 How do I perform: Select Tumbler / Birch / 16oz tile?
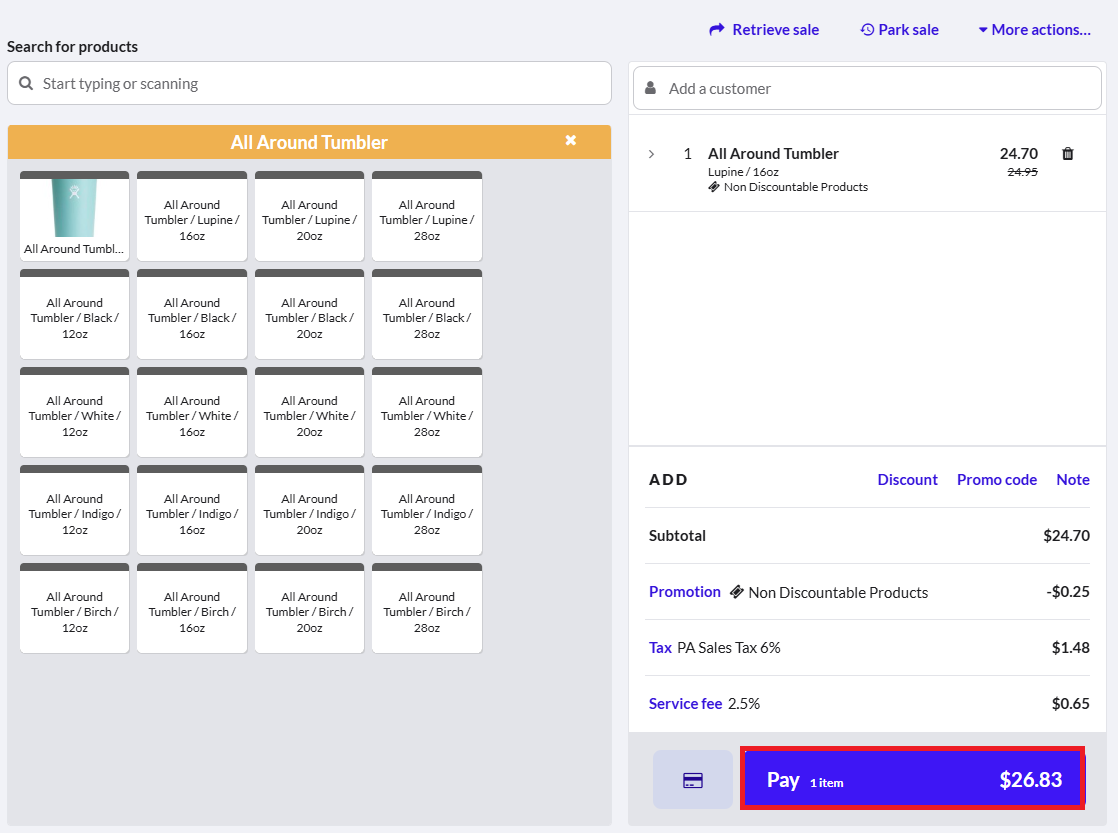(192, 608)
